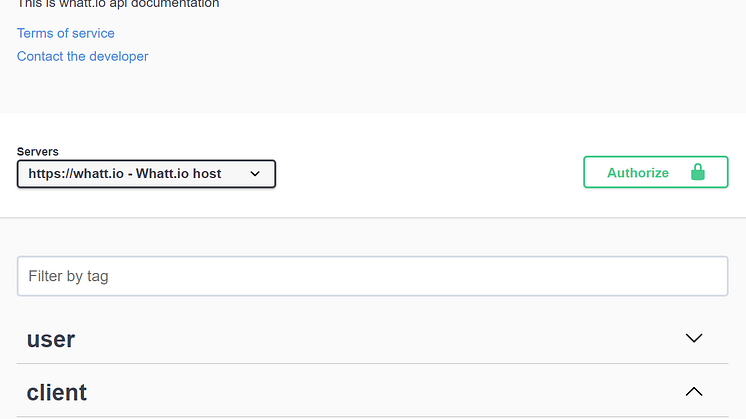Click the Authorize text label
This screenshot has width=746, height=419.
point(638,173)
